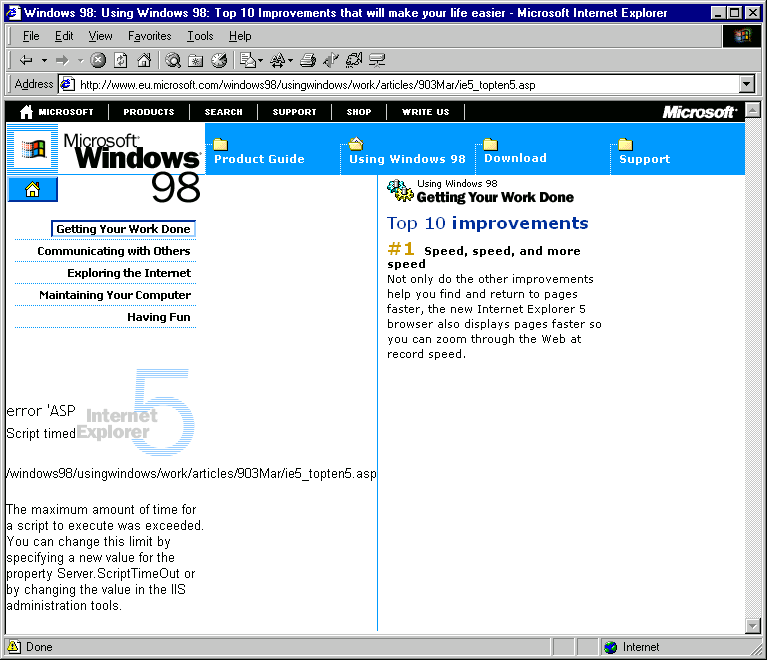Expand the Address bar dropdown list
767x660 pixels.
(746, 84)
